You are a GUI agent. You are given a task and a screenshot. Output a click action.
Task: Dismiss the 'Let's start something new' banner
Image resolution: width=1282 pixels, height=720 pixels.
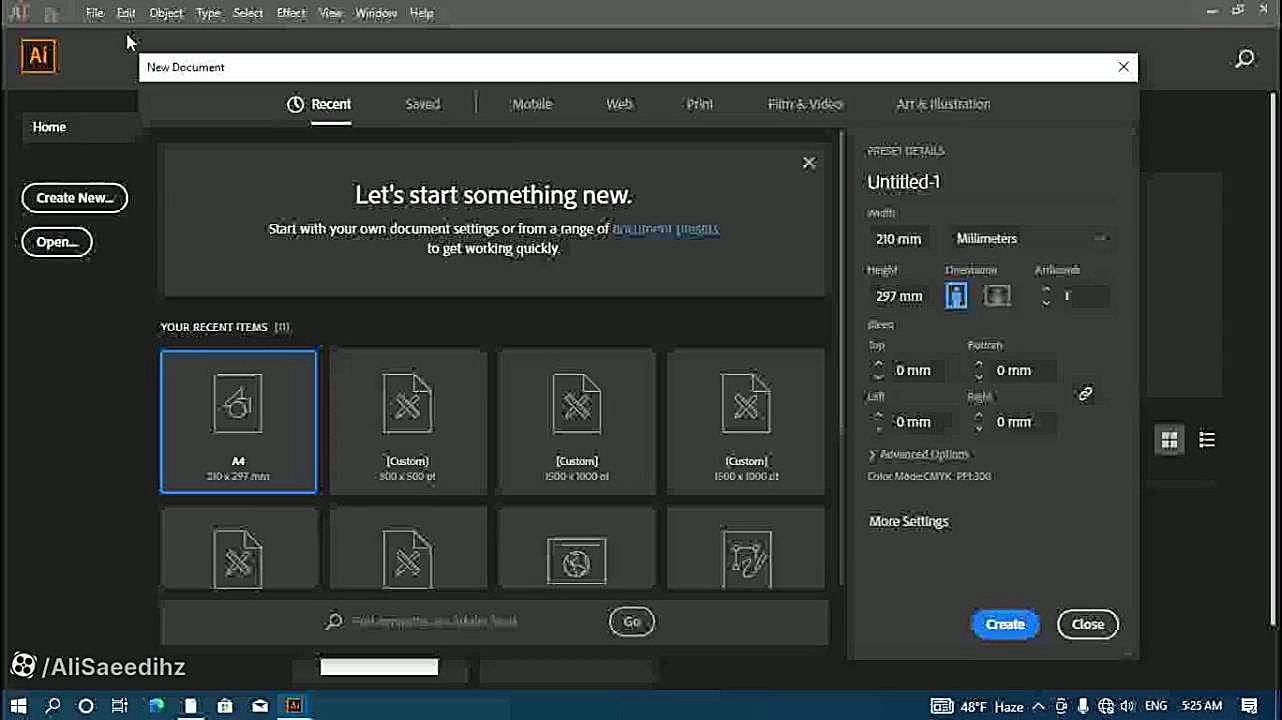point(809,163)
